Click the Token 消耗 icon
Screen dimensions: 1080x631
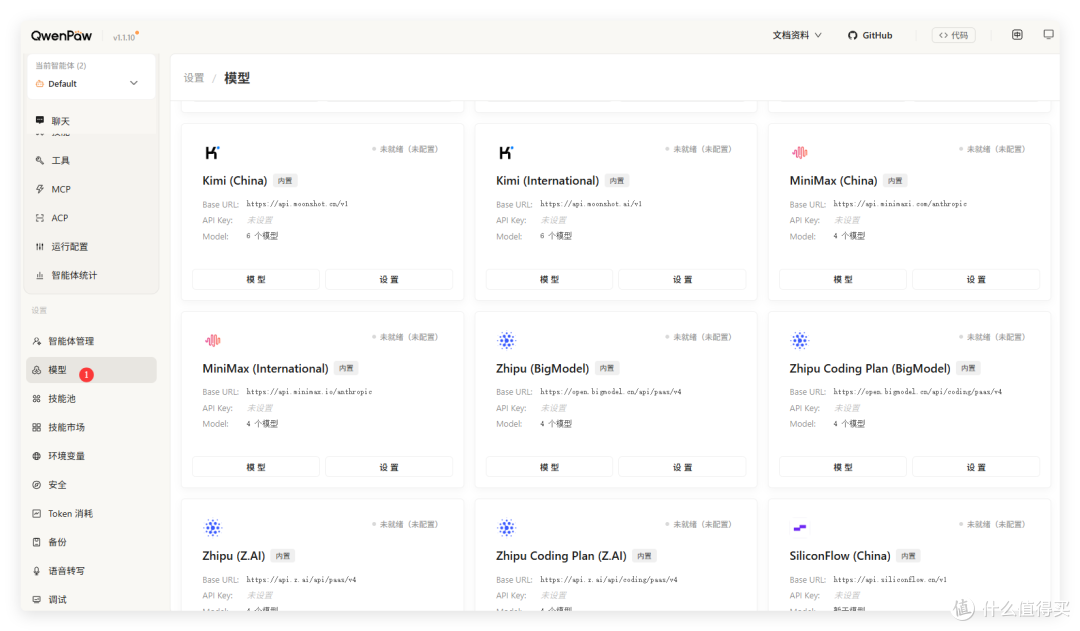click(x=37, y=513)
